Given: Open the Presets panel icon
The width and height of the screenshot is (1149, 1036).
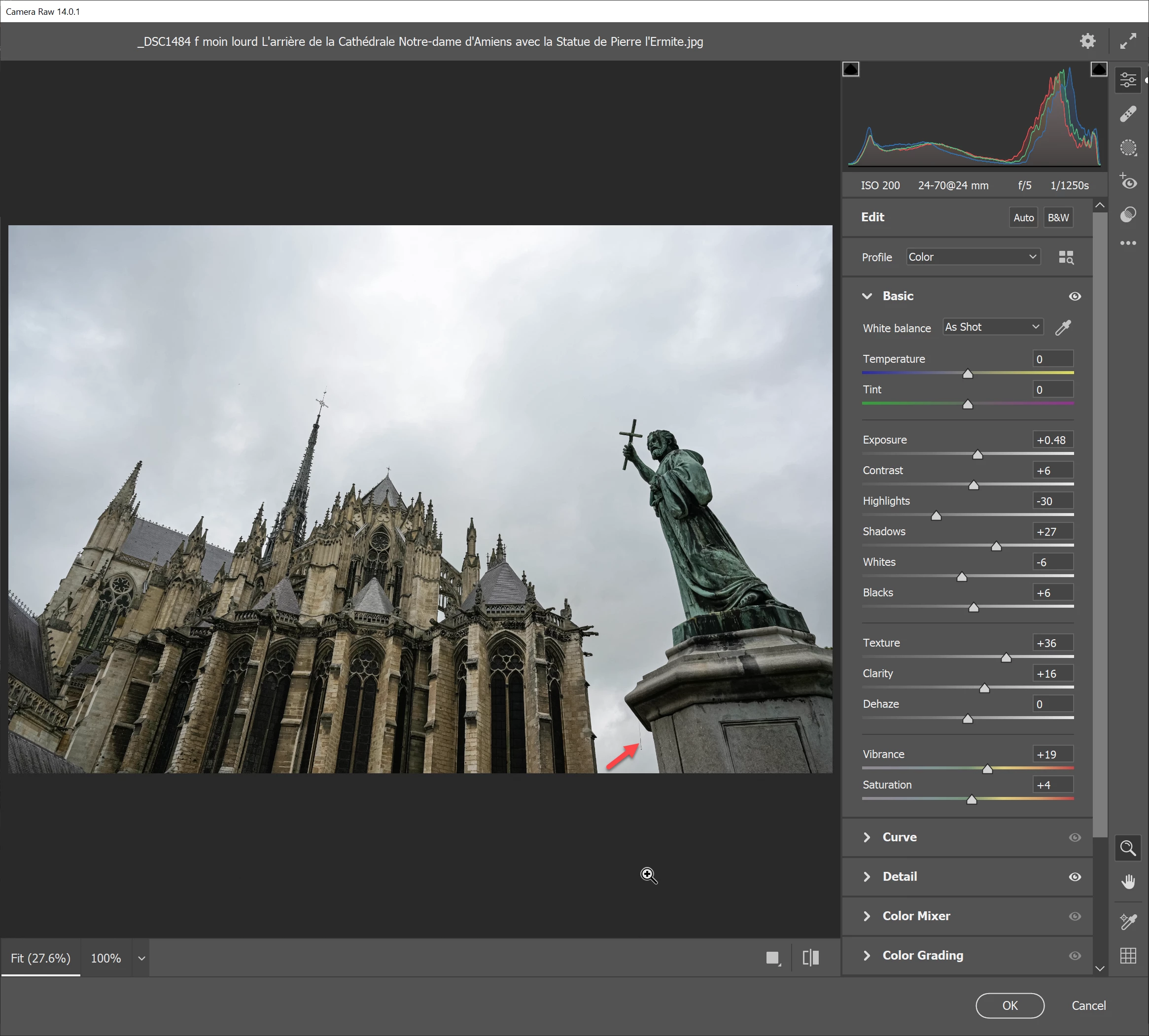Looking at the screenshot, I should click(x=1128, y=214).
